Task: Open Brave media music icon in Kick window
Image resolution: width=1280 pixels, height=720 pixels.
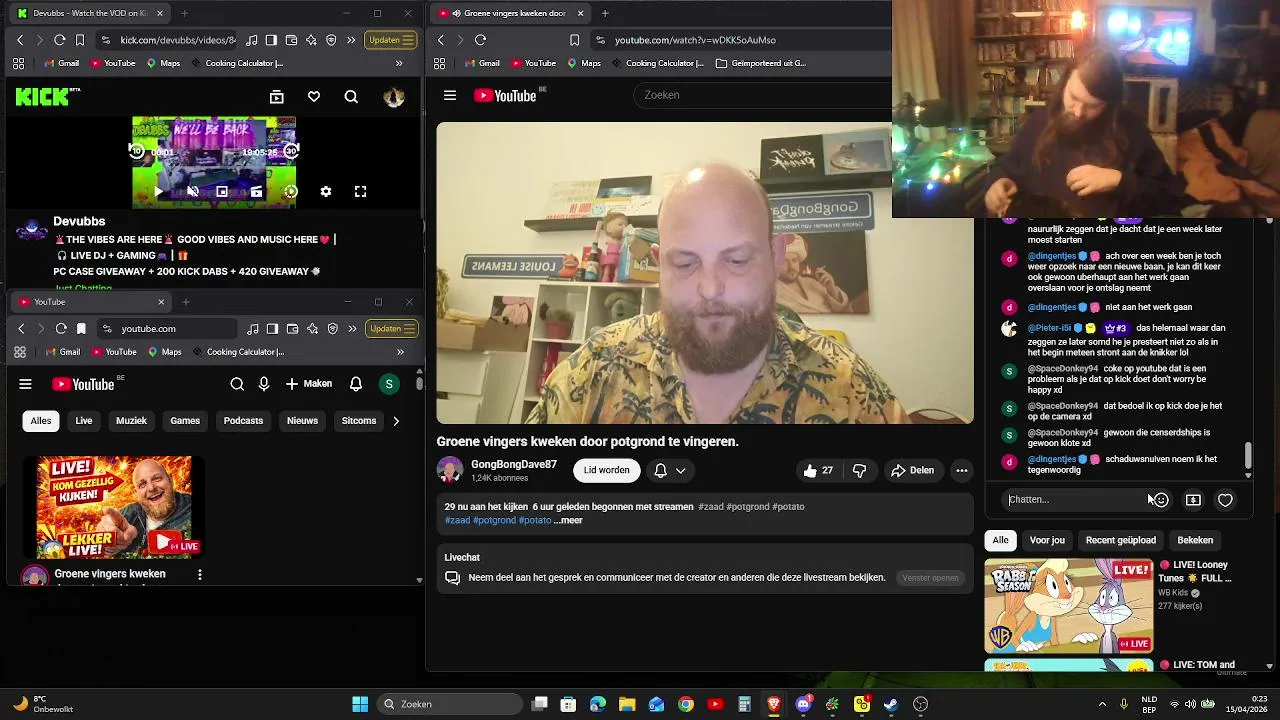Action: (x=251, y=40)
